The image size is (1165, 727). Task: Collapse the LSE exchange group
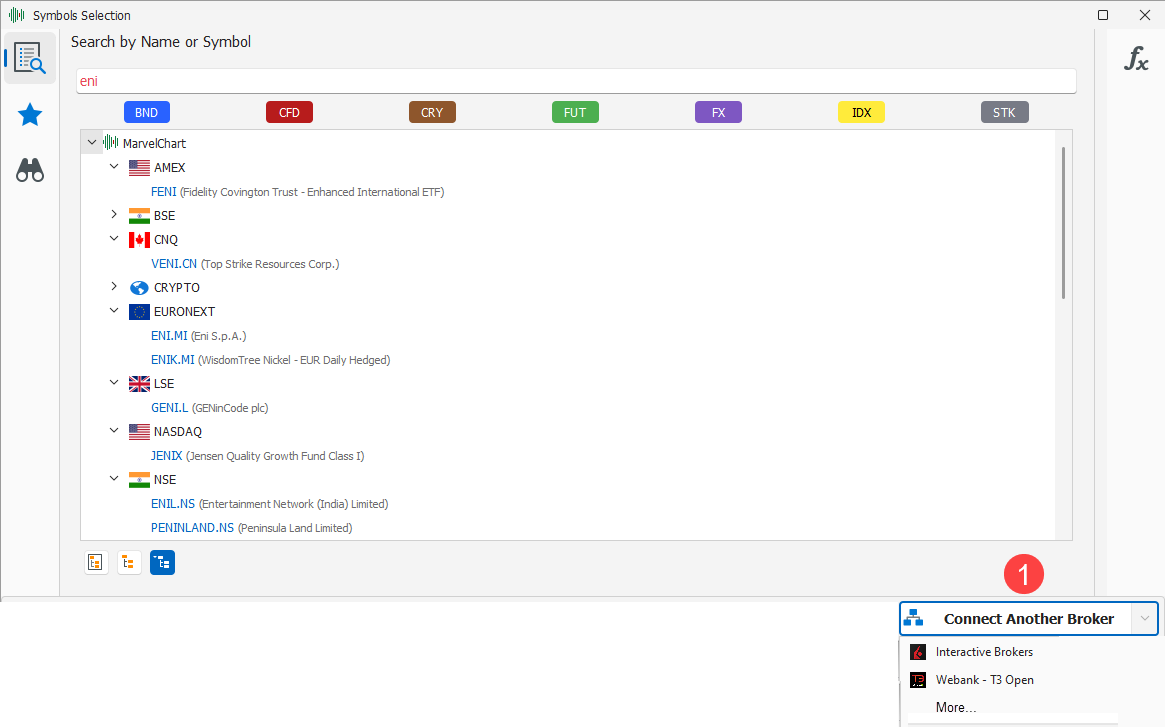tap(114, 383)
